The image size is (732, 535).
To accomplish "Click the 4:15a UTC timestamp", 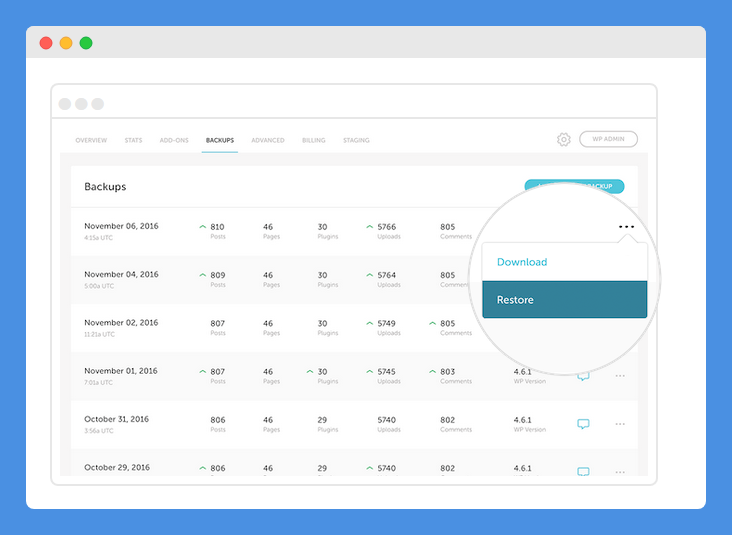I will click(99, 238).
